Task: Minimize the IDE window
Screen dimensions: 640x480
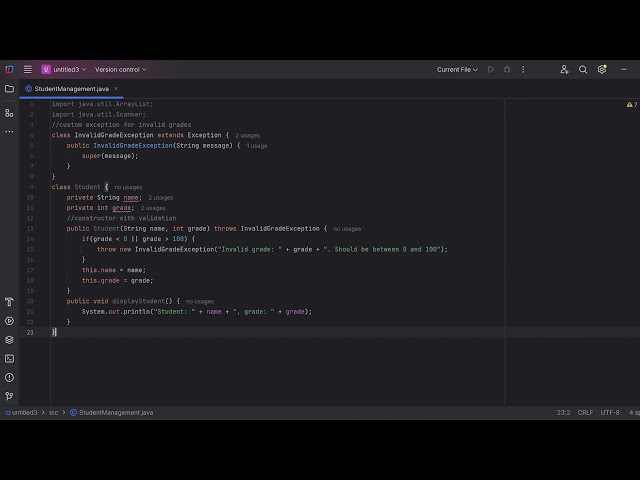Action: point(624,69)
